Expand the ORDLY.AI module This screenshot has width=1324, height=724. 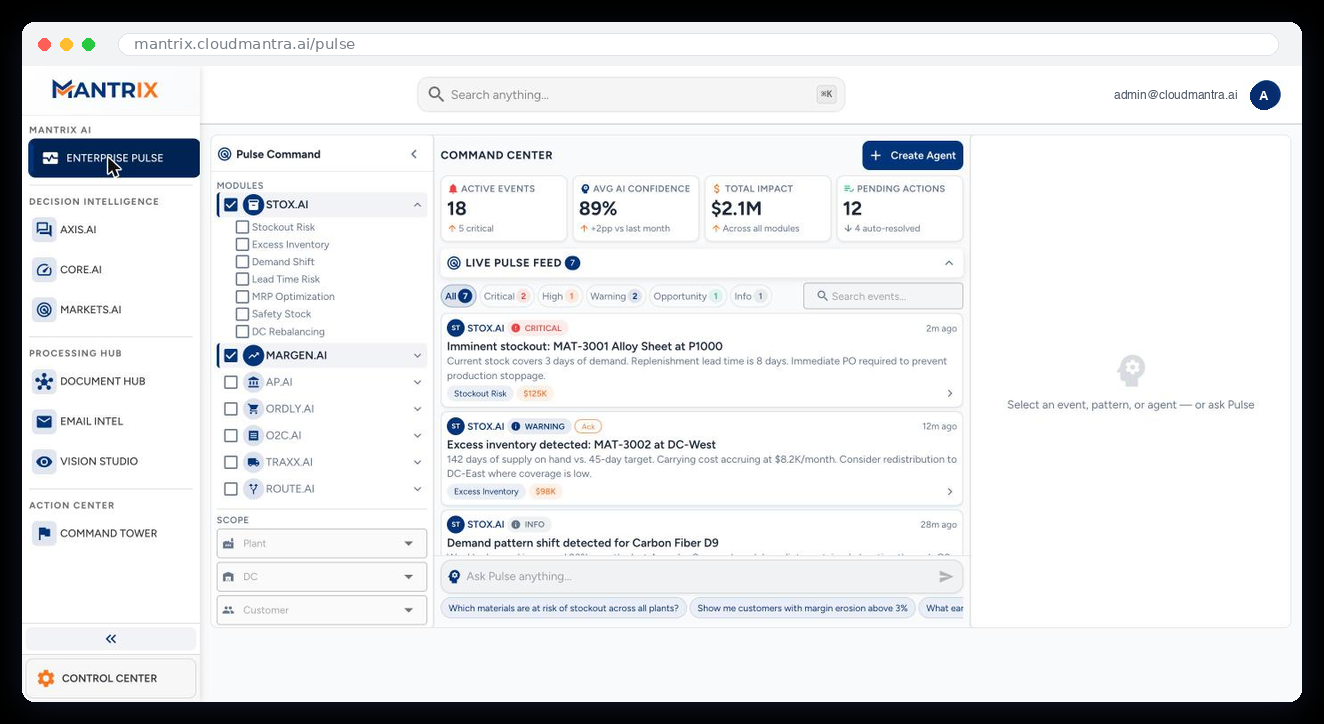coord(417,409)
